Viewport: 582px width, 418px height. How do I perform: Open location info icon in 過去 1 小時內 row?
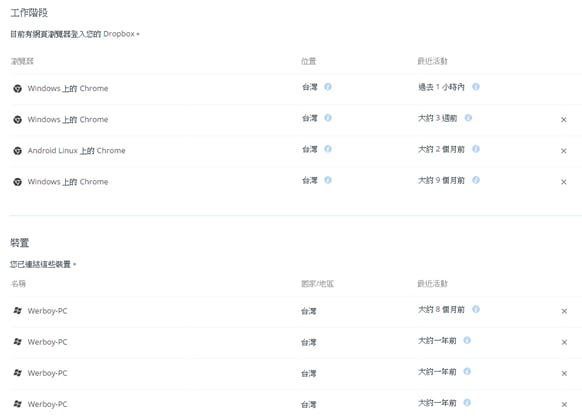coord(328,87)
